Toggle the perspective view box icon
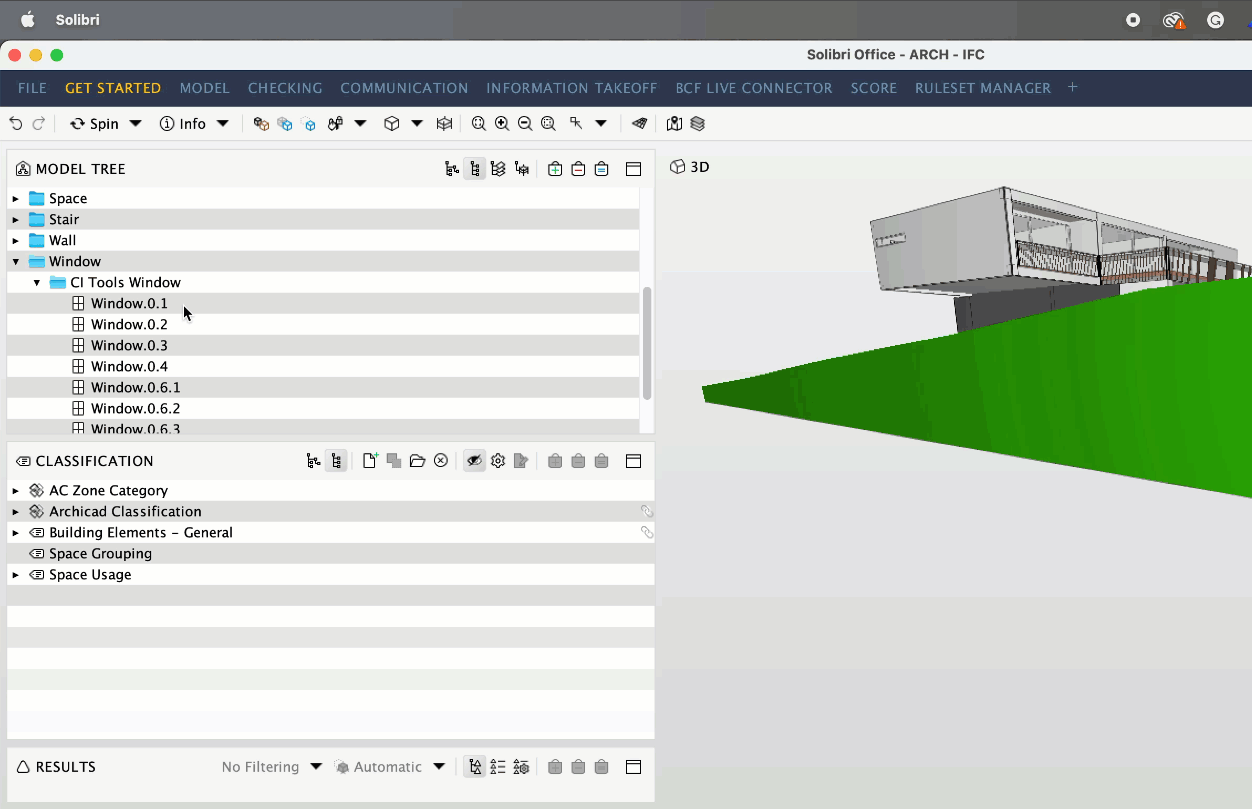The image size is (1252, 809). 445,124
